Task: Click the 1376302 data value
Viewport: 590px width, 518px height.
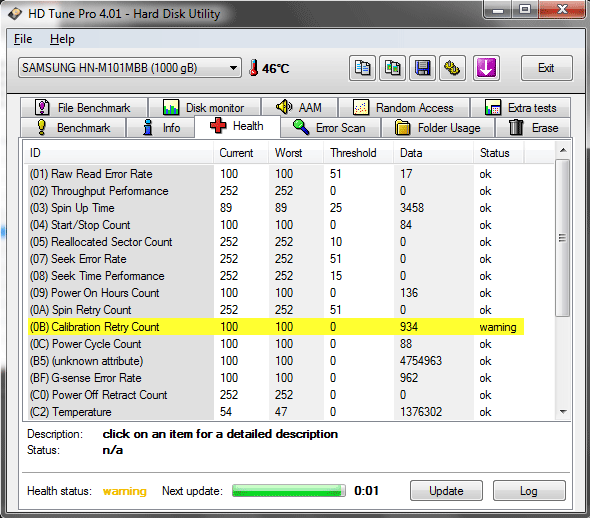Action: [421, 412]
